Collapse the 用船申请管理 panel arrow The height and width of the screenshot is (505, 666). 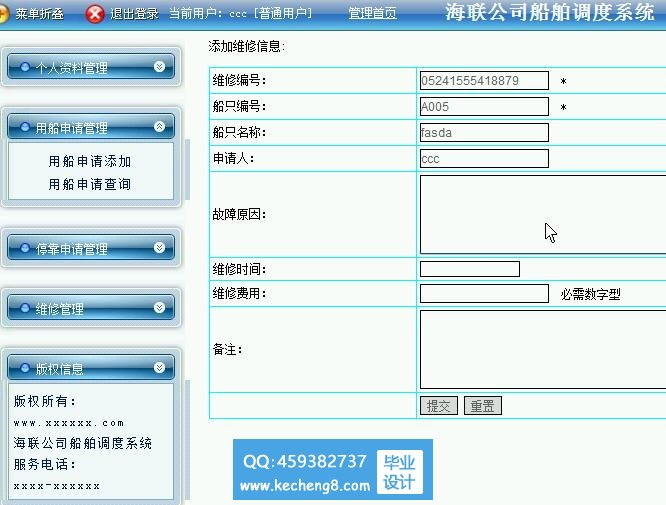point(159,127)
